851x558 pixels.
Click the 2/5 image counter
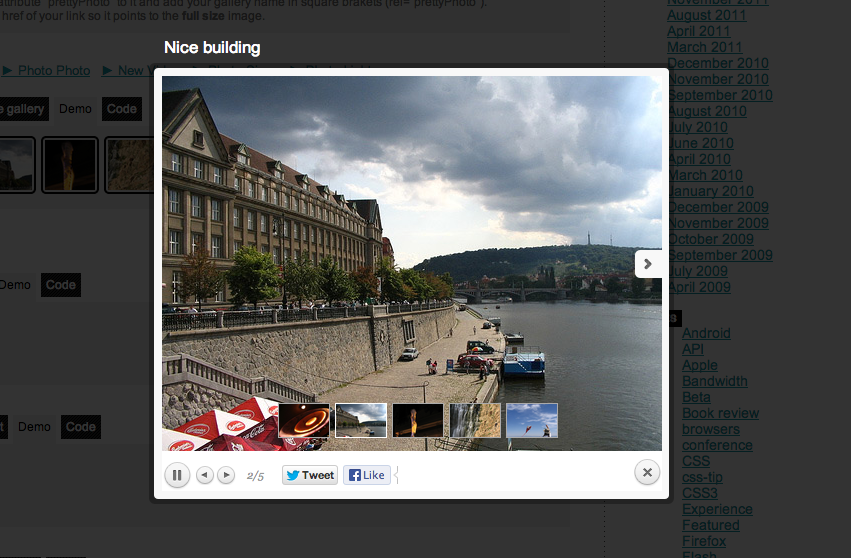point(256,476)
